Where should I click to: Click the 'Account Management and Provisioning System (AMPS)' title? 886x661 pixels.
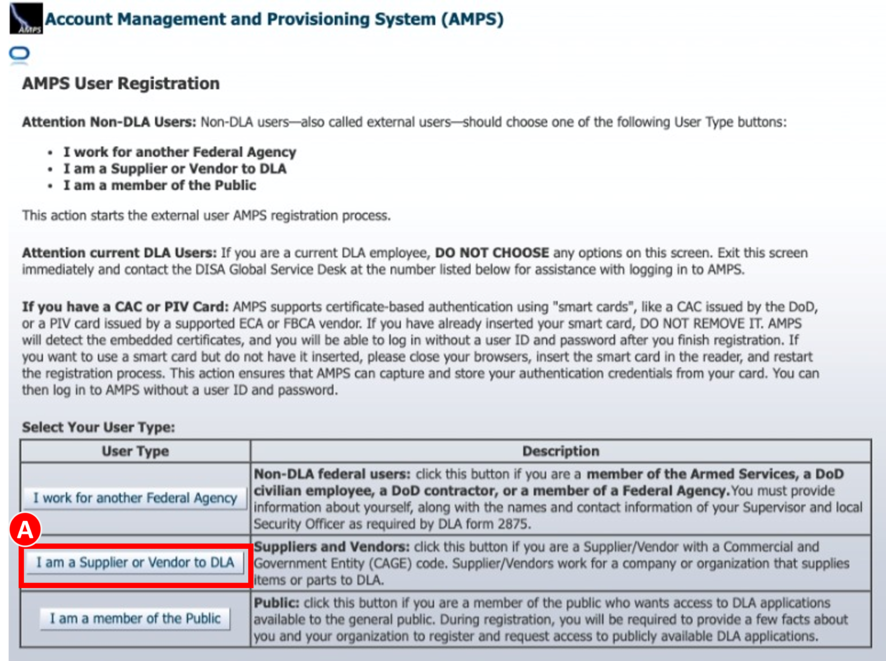pos(274,19)
